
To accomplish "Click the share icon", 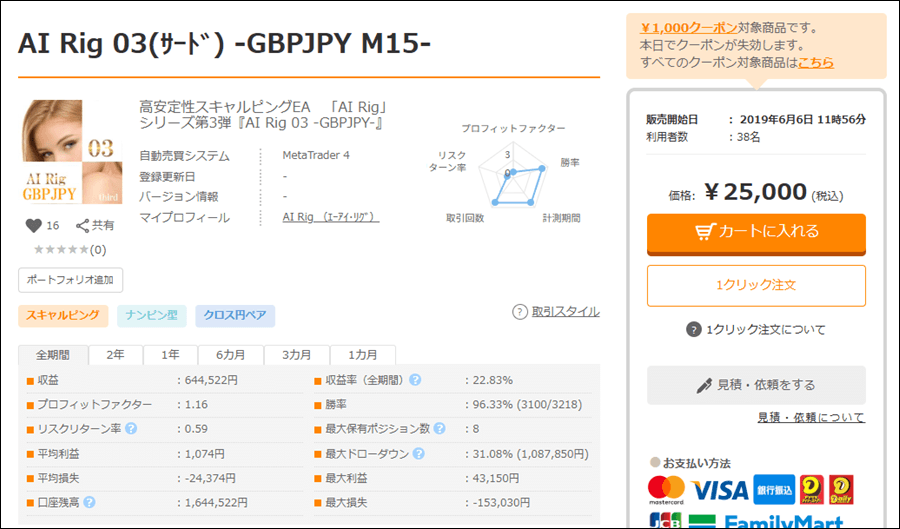I will 83,226.
